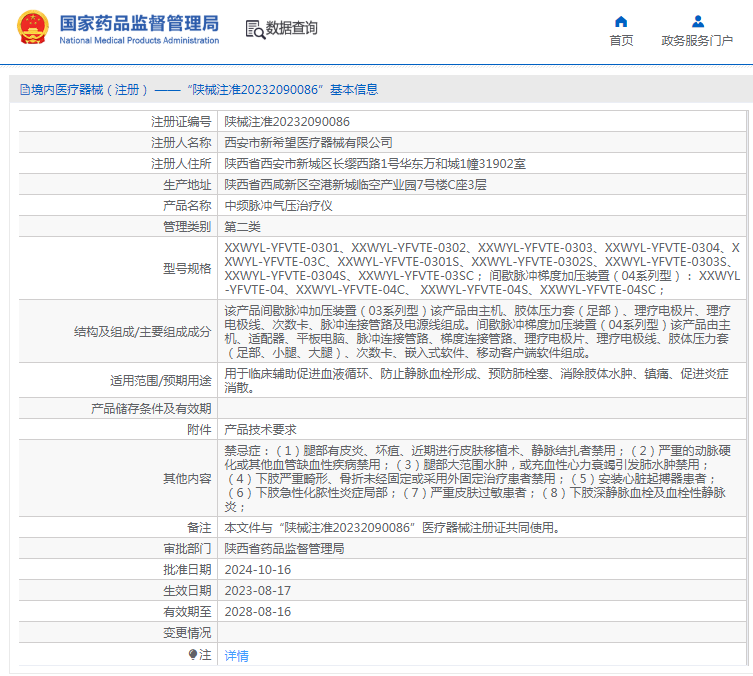This screenshot has height=676, width=753.
Task: Click the national emblem logo
Action: click(x=33, y=28)
